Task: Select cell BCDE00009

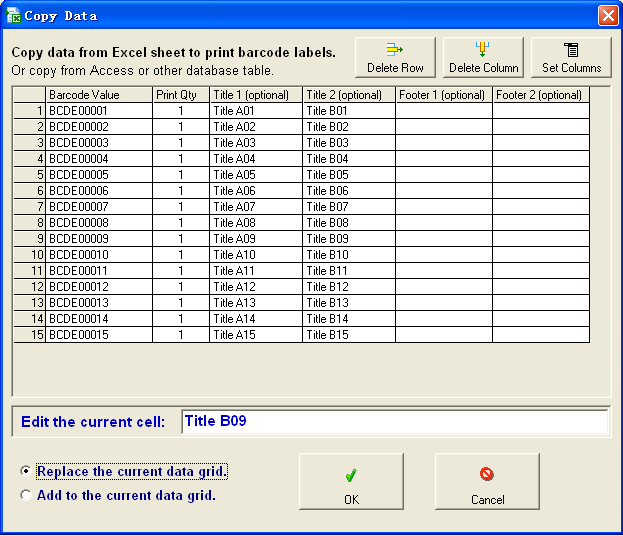Action: click(x=99, y=239)
